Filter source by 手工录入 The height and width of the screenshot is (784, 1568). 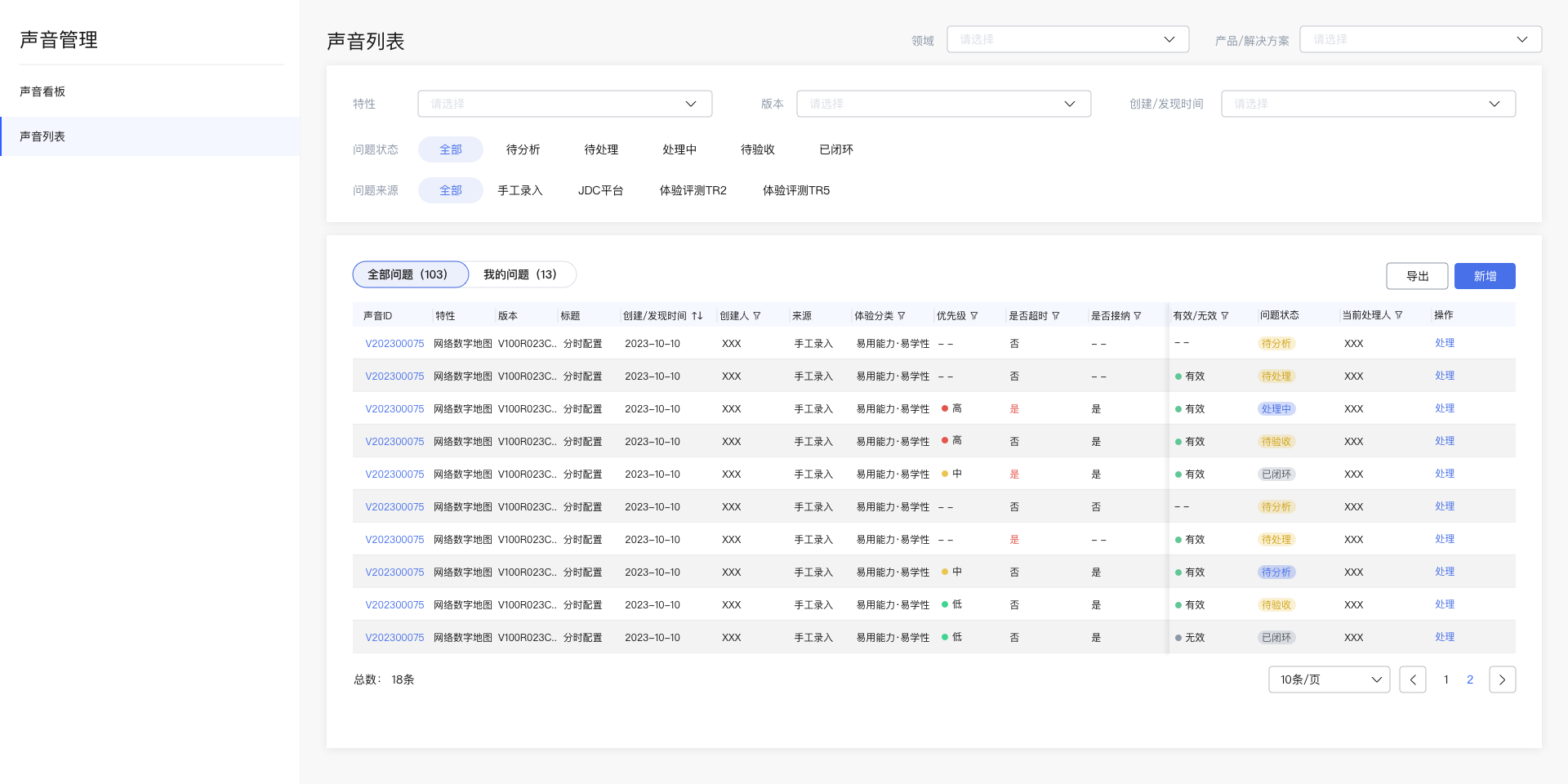click(520, 190)
